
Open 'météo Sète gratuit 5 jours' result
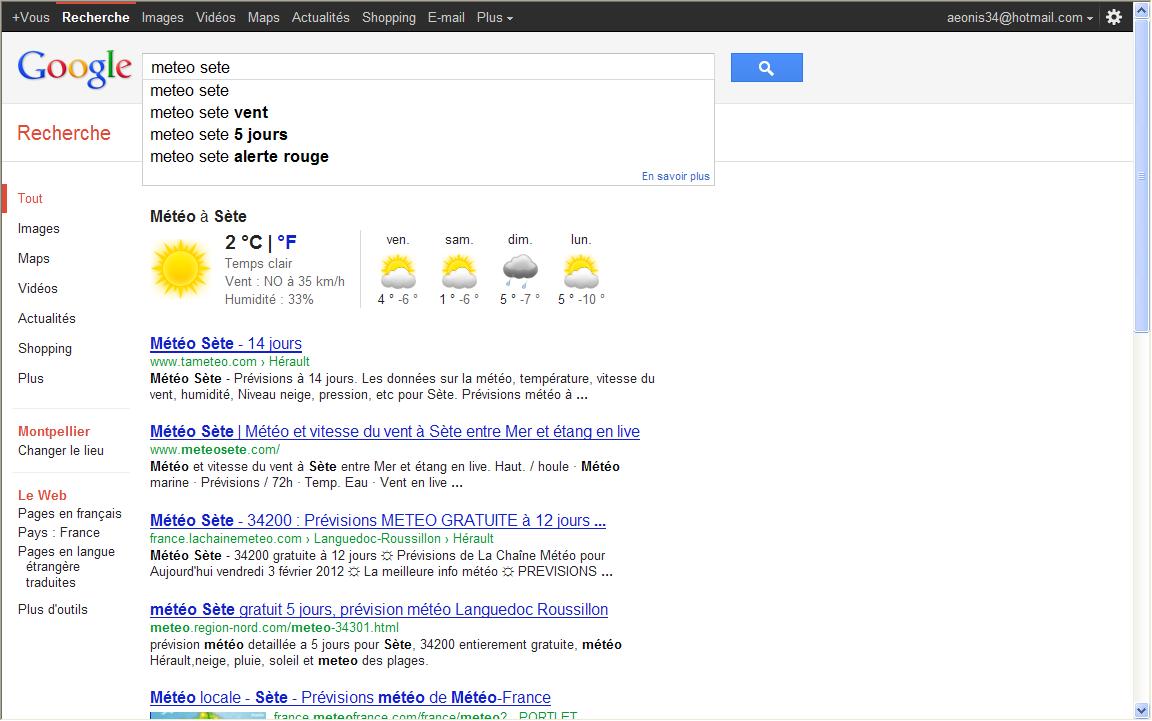(379, 609)
